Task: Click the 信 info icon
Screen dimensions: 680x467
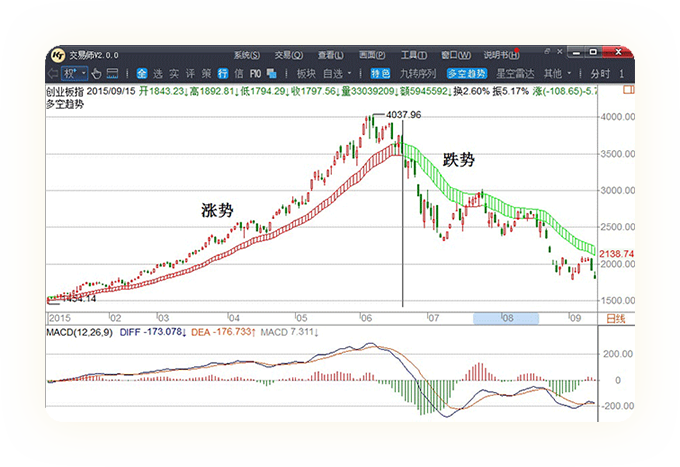Action: point(239,73)
